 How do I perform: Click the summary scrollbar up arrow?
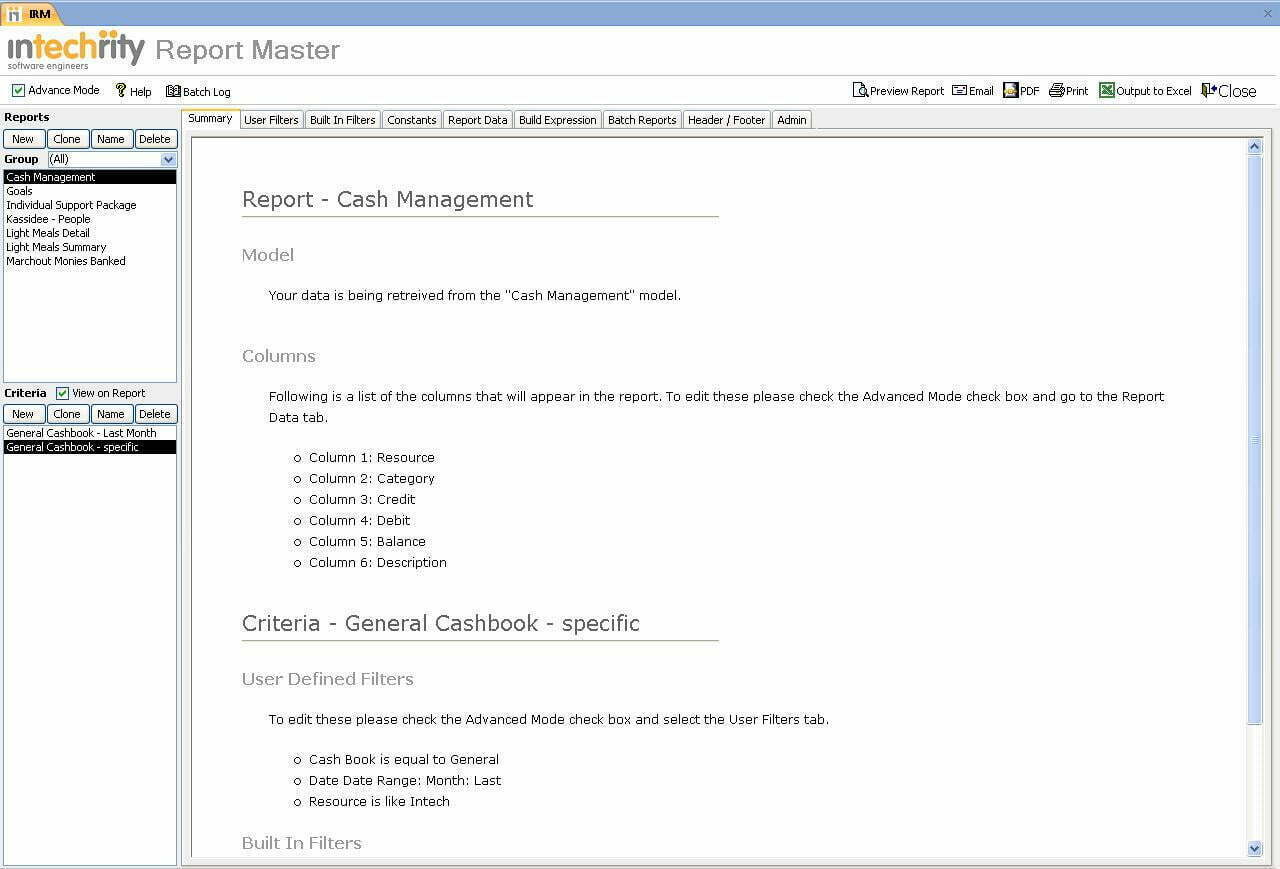tap(1255, 147)
